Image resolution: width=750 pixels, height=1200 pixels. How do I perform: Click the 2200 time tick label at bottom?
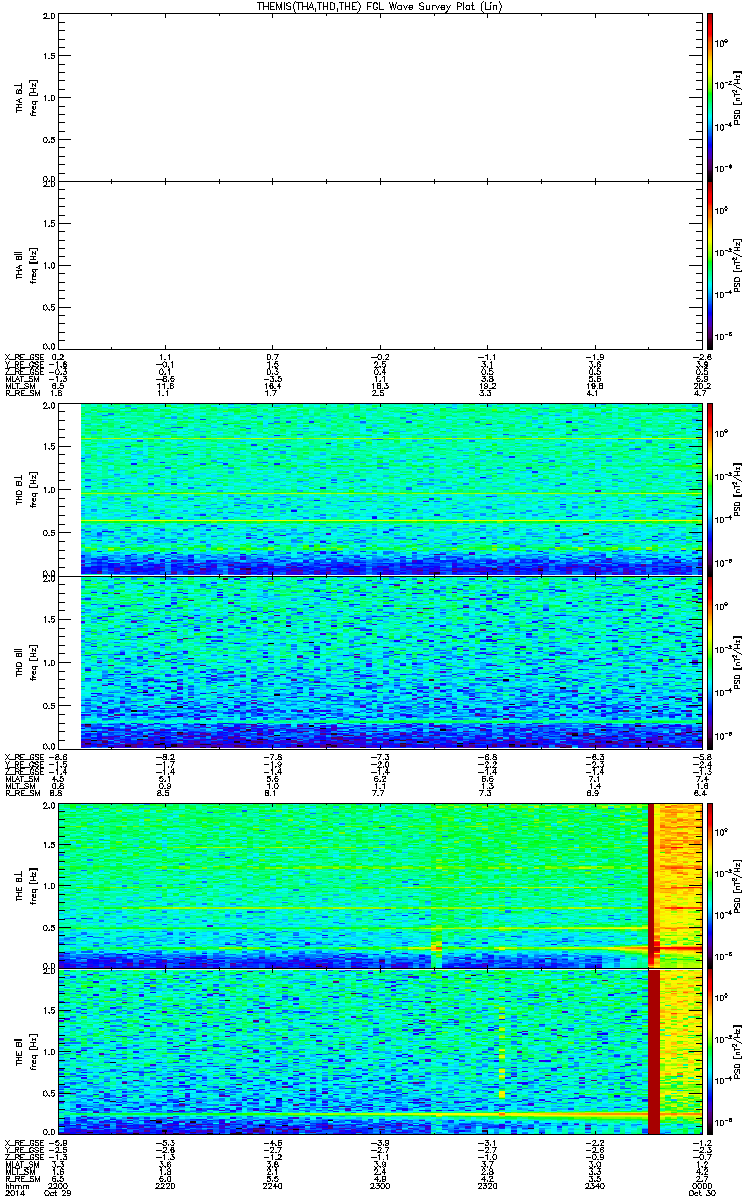pyautogui.click(x=60, y=1186)
